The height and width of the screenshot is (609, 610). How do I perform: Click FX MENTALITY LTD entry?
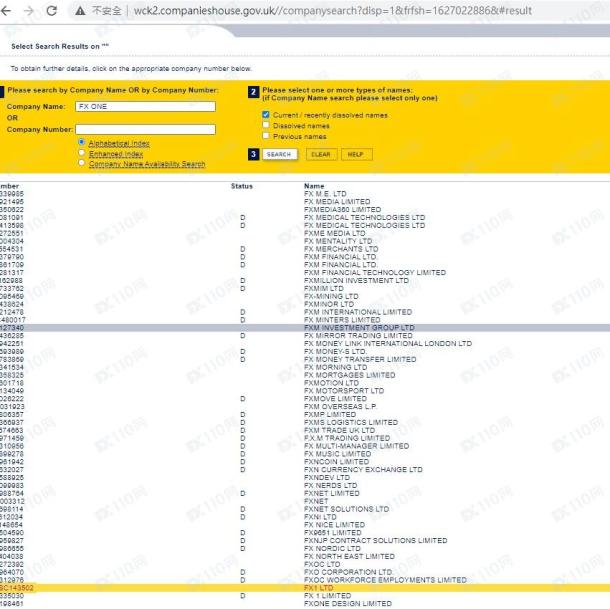(338, 241)
